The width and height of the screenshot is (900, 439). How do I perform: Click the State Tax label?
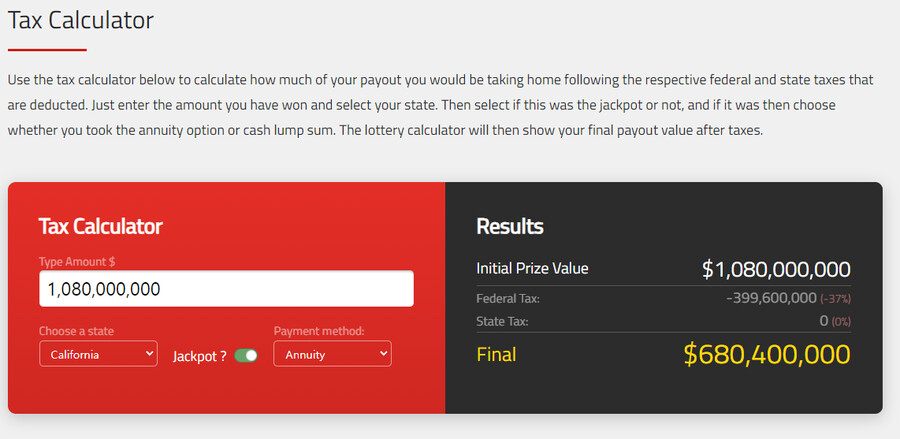point(502,321)
